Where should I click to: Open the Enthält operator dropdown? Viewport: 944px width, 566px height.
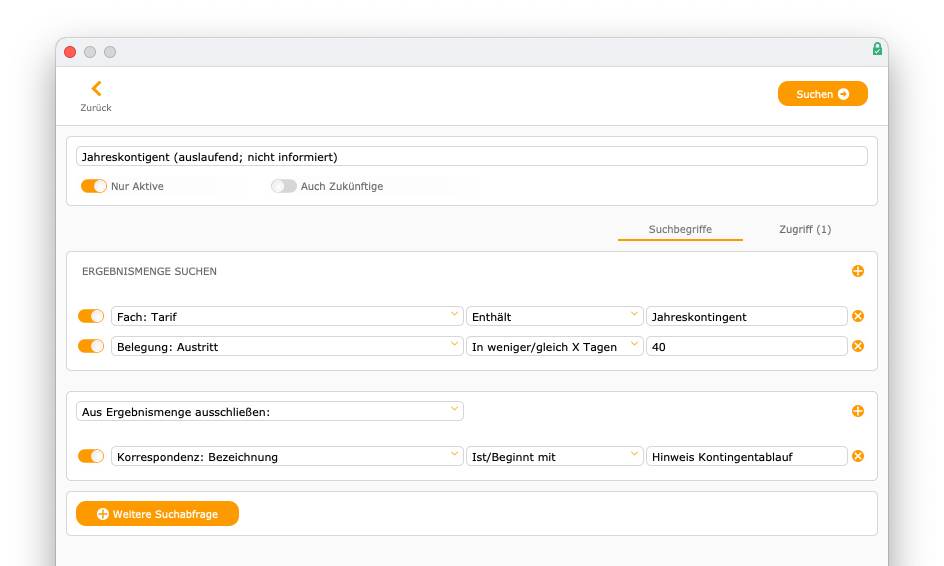click(554, 316)
